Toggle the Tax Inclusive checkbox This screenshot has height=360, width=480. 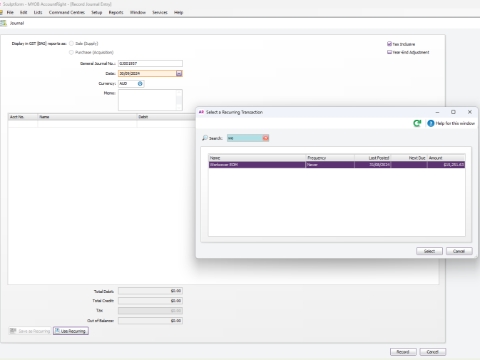[389, 44]
